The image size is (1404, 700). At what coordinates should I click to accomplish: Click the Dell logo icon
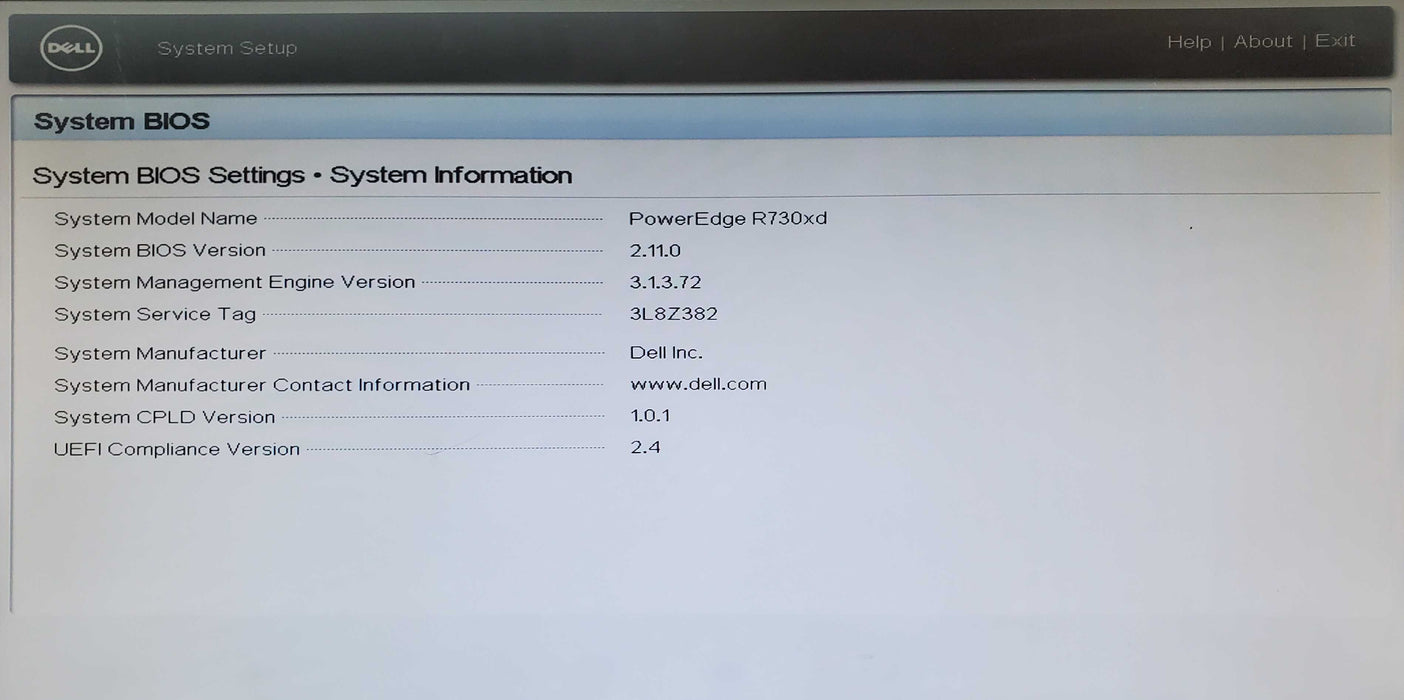[71, 48]
